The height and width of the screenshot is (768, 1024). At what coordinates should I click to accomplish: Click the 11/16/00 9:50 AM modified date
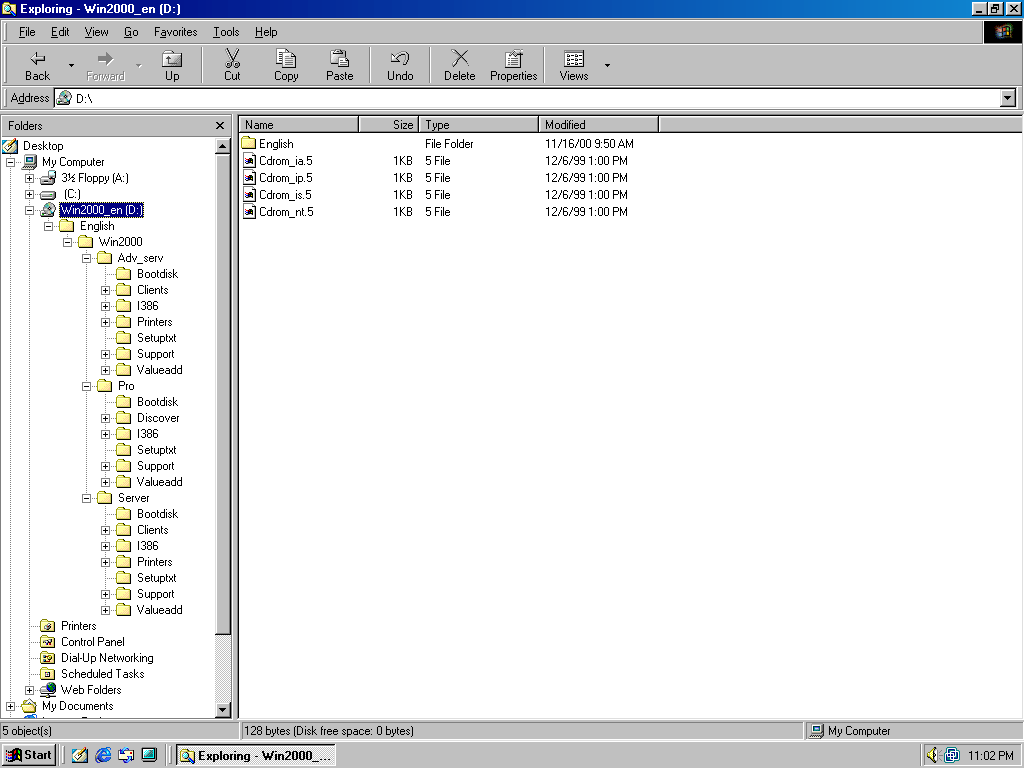589,144
